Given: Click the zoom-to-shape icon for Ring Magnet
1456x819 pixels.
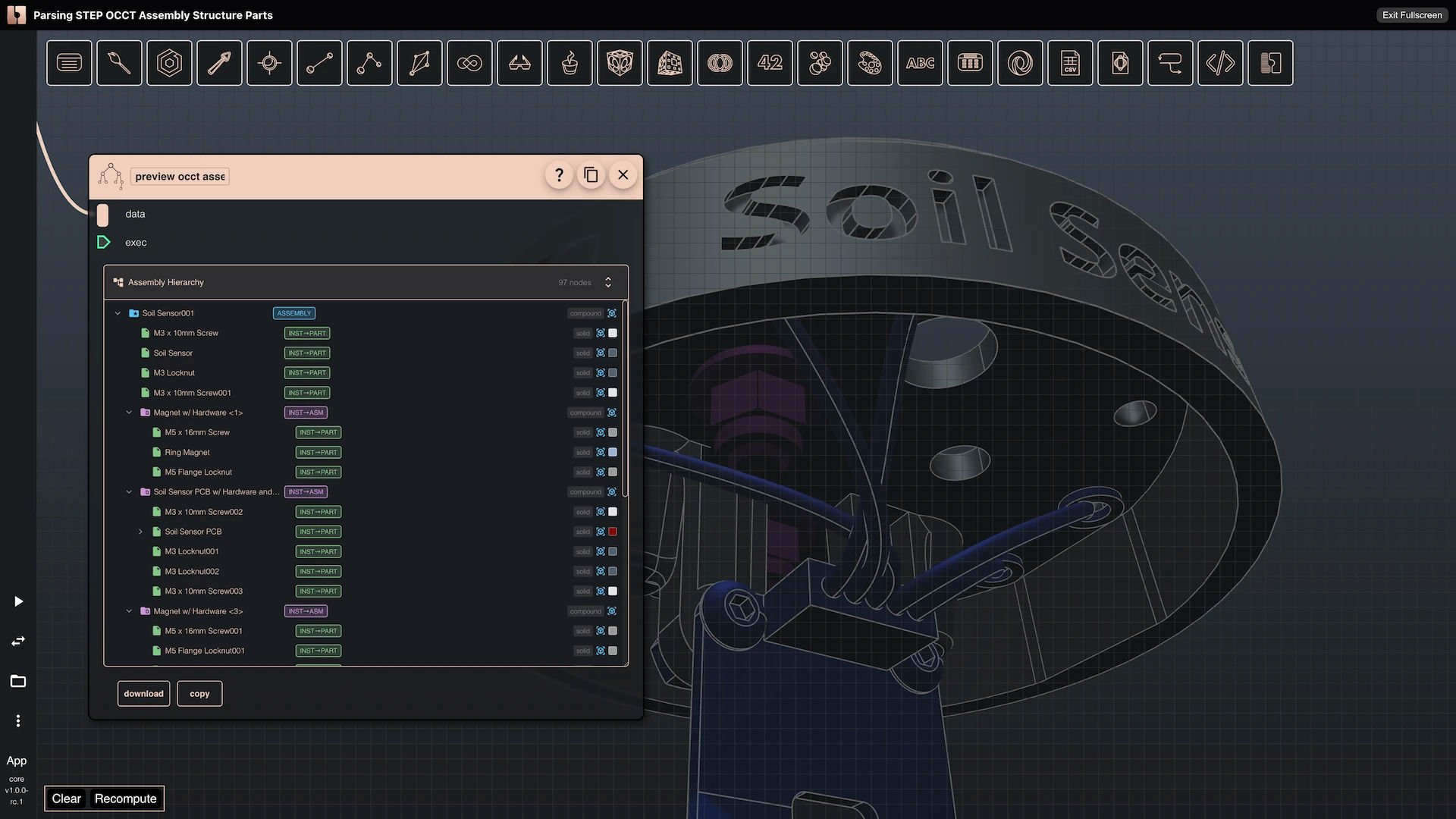Looking at the screenshot, I should pos(601,452).
